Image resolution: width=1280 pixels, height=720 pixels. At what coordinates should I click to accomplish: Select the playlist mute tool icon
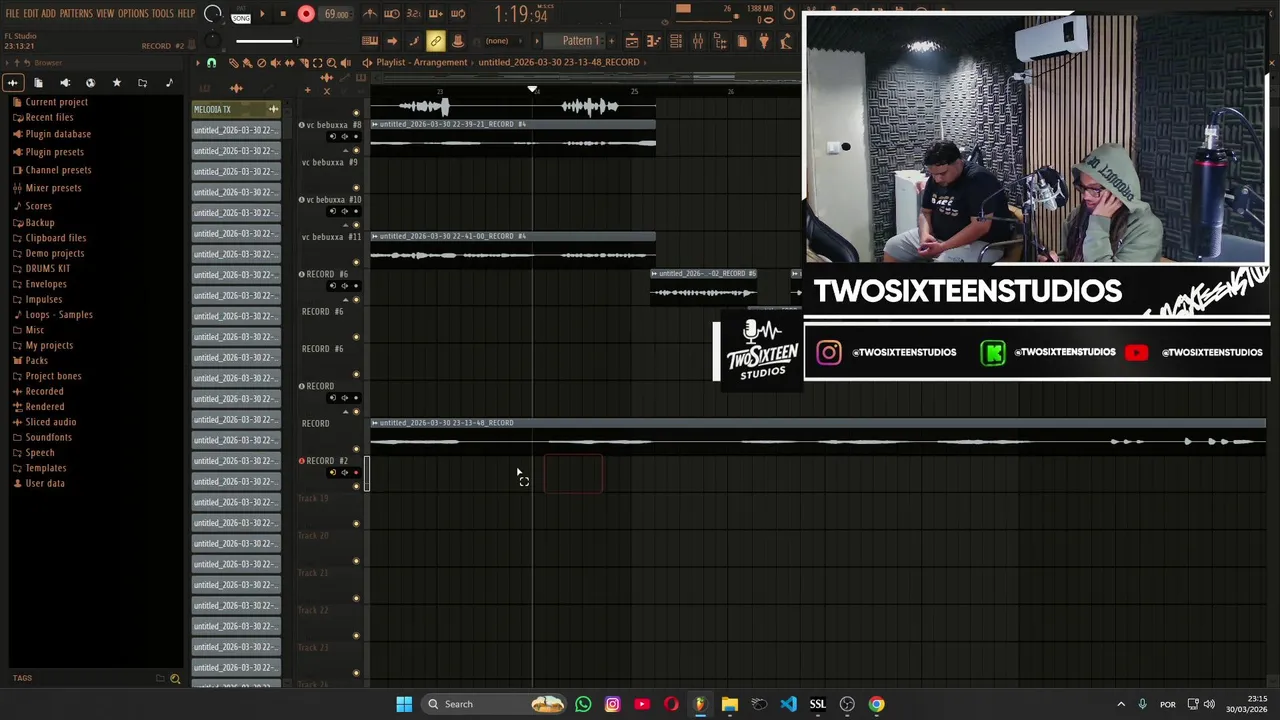tap(276, 63)
